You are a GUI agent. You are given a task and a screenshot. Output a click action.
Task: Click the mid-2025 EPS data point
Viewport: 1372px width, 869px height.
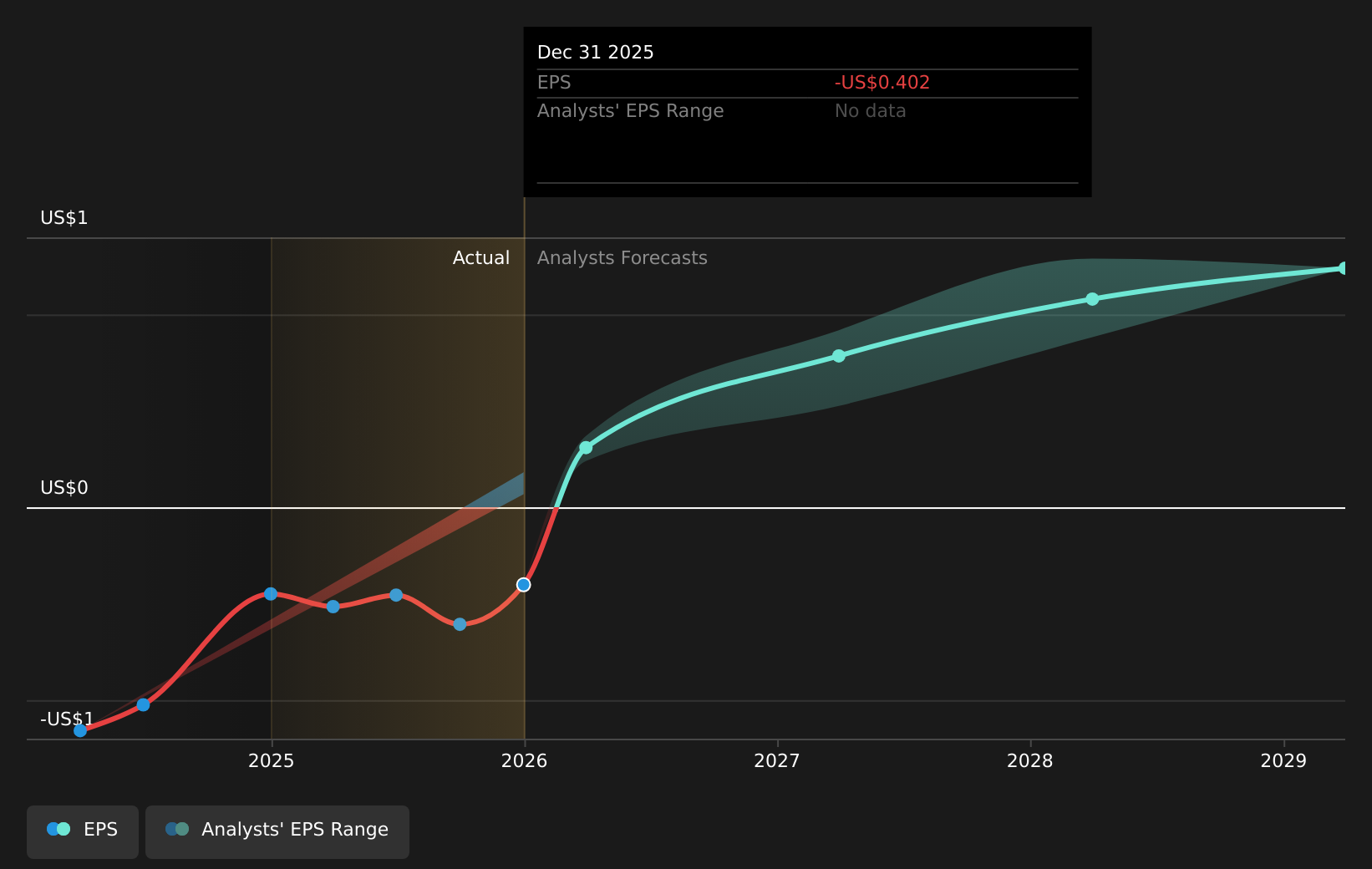[396, 595]
